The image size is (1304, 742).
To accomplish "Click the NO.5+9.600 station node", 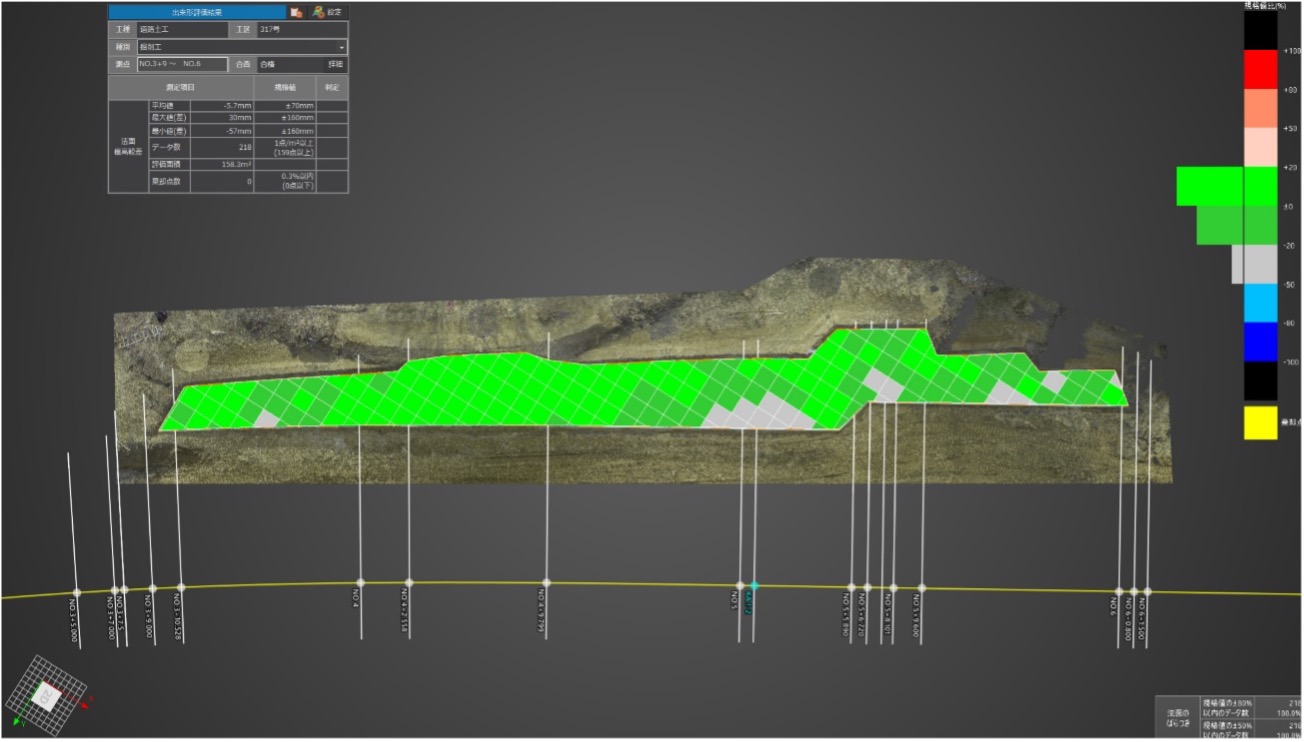I will click(x=921, y=588).
